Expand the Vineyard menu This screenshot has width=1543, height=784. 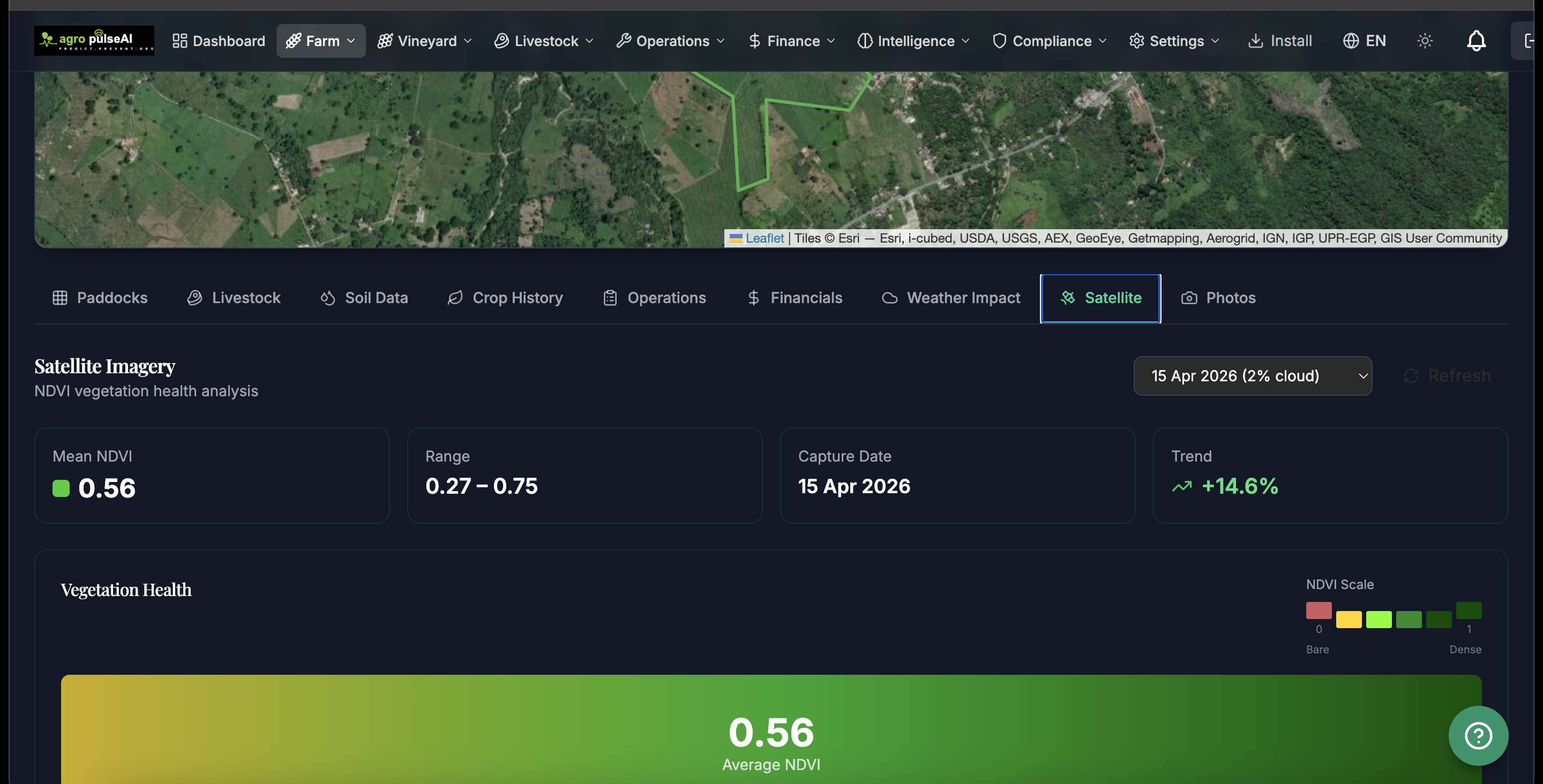425,41
